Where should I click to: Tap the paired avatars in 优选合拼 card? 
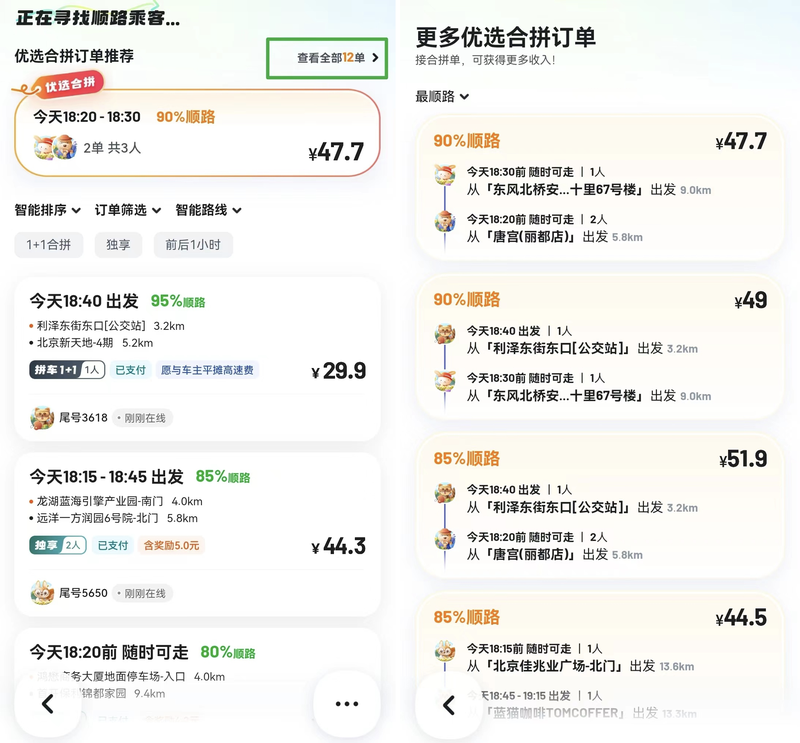(55, 147)
